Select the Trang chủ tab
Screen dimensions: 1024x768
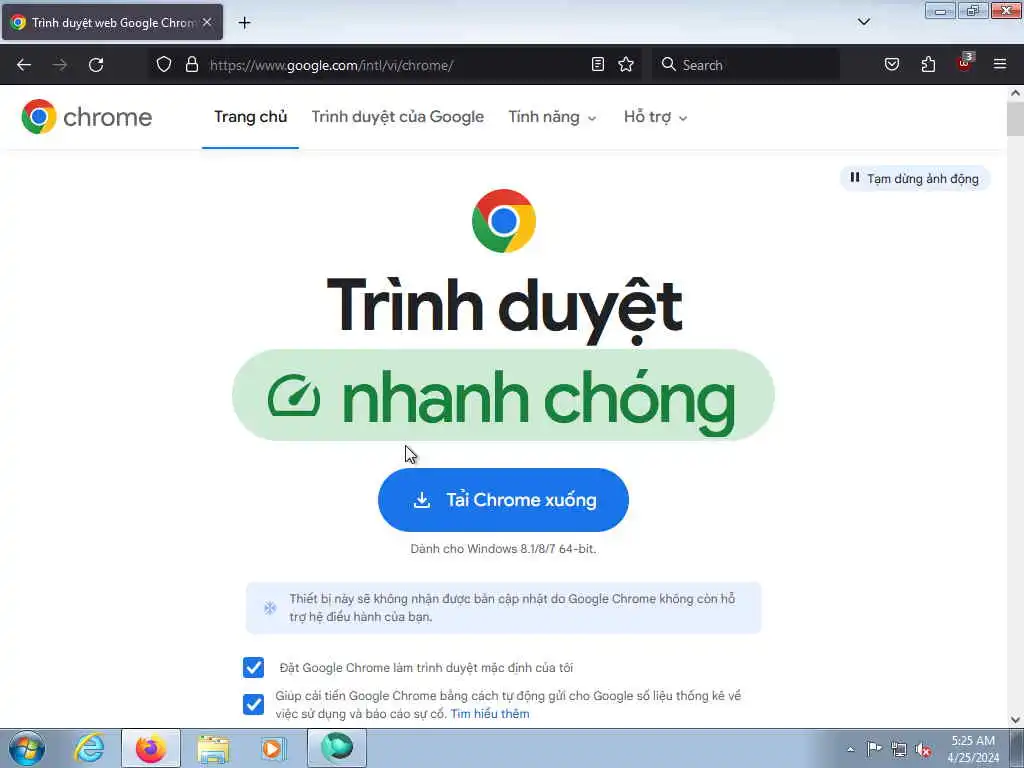click(250, 117)
